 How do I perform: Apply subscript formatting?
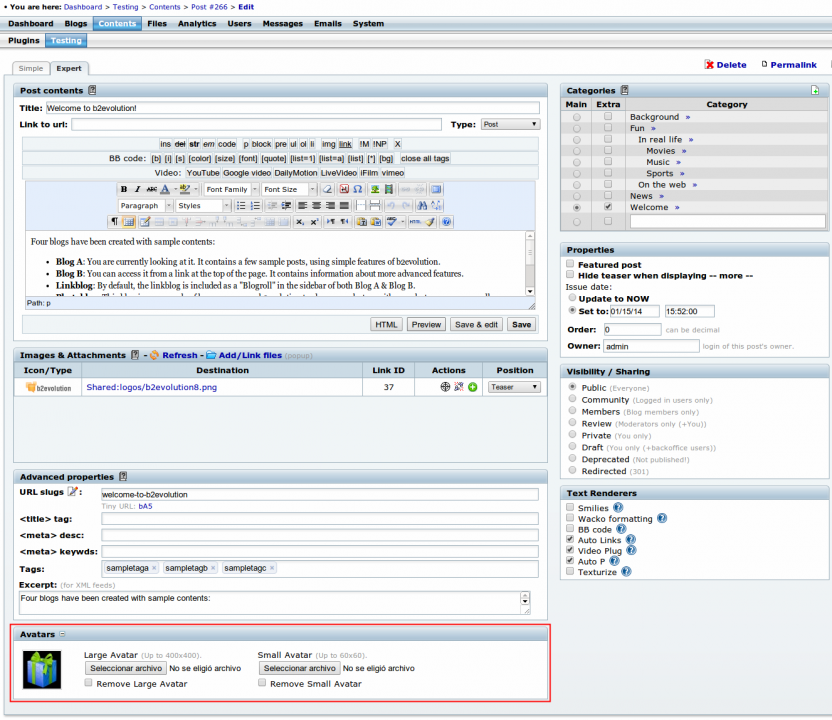300,222
